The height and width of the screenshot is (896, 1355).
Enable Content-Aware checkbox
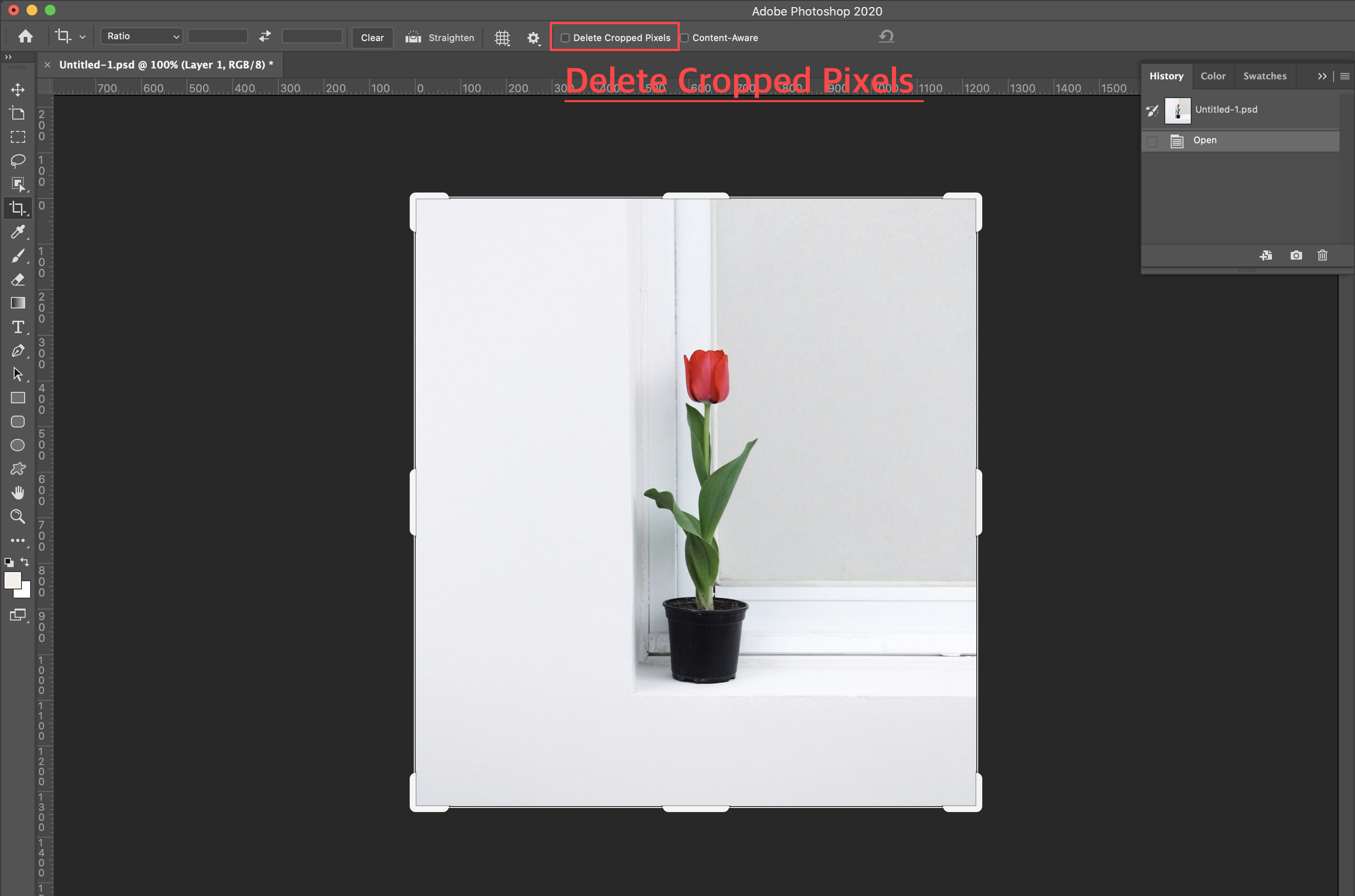(x=684, y=38)
